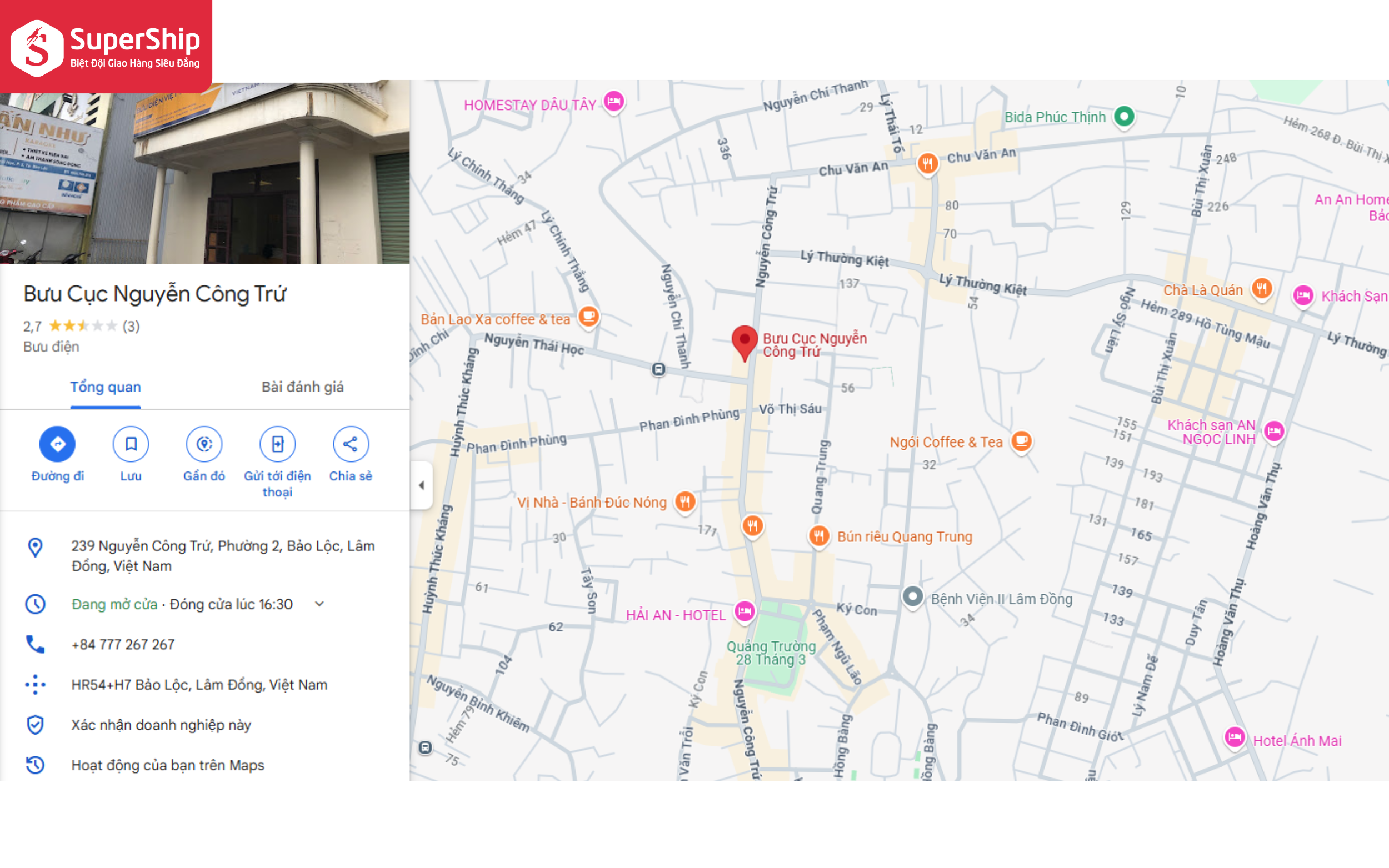
Task: Expand opening hours dropdown arrow
Action: click(320, 604)
